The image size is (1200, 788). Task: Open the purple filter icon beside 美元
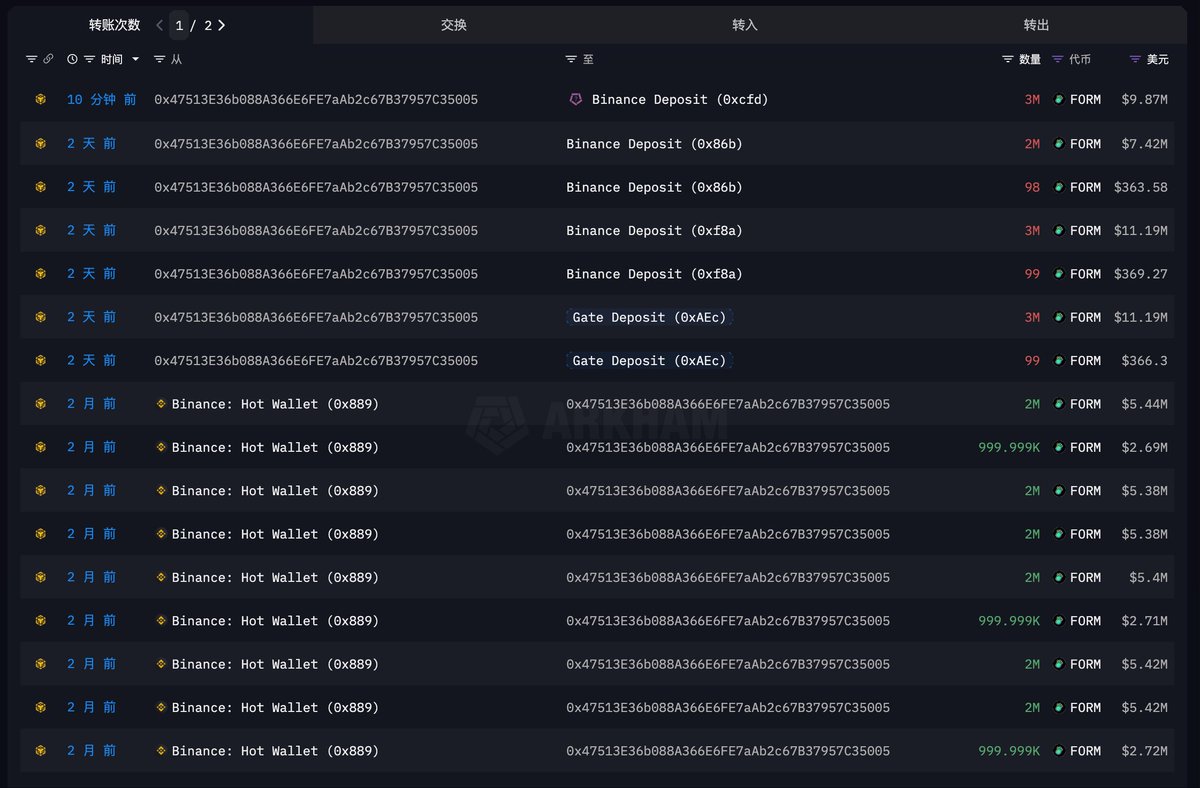pos(1135,60)
